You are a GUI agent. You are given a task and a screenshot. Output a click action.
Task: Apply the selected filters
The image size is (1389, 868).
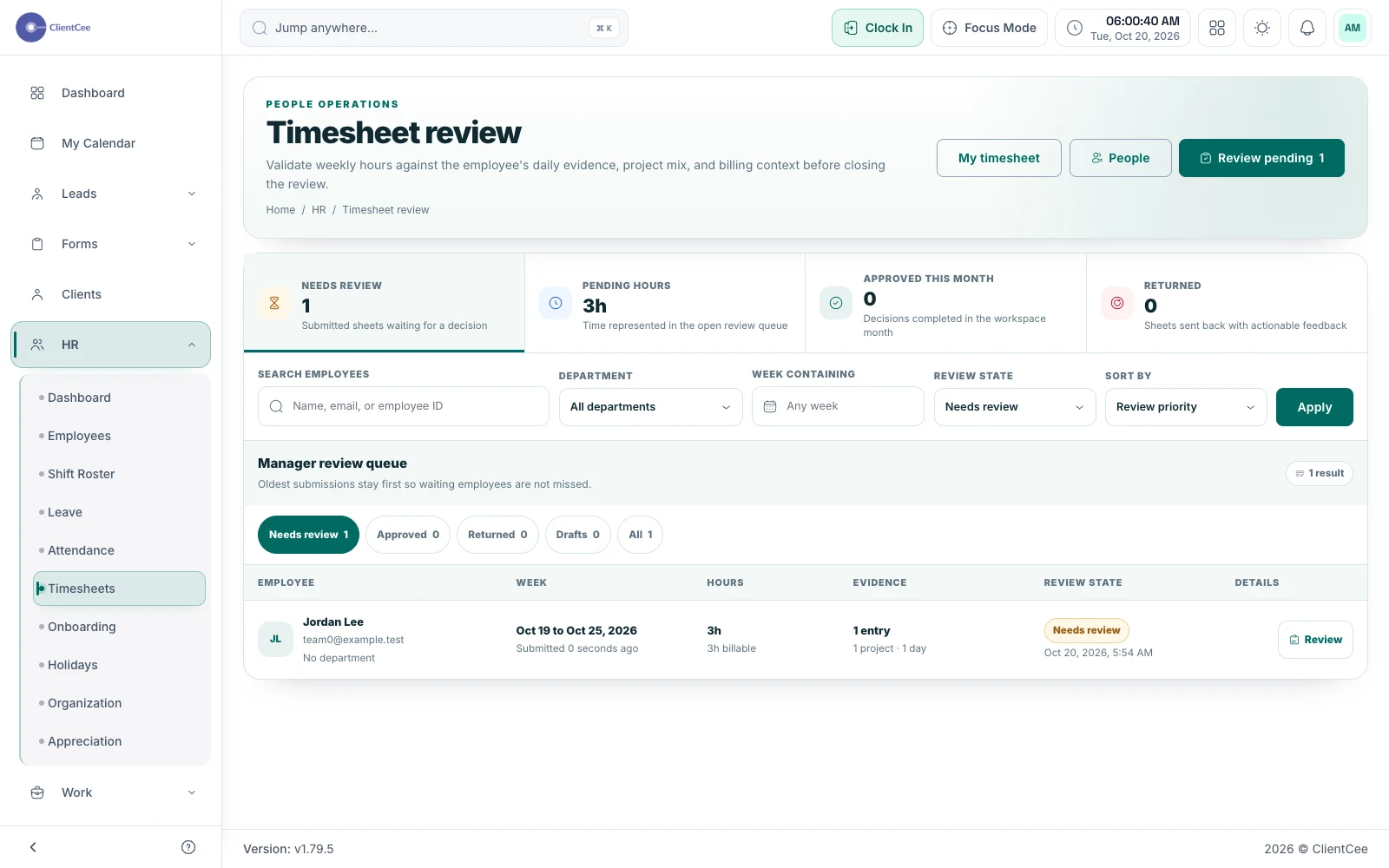click(1314, 407)
